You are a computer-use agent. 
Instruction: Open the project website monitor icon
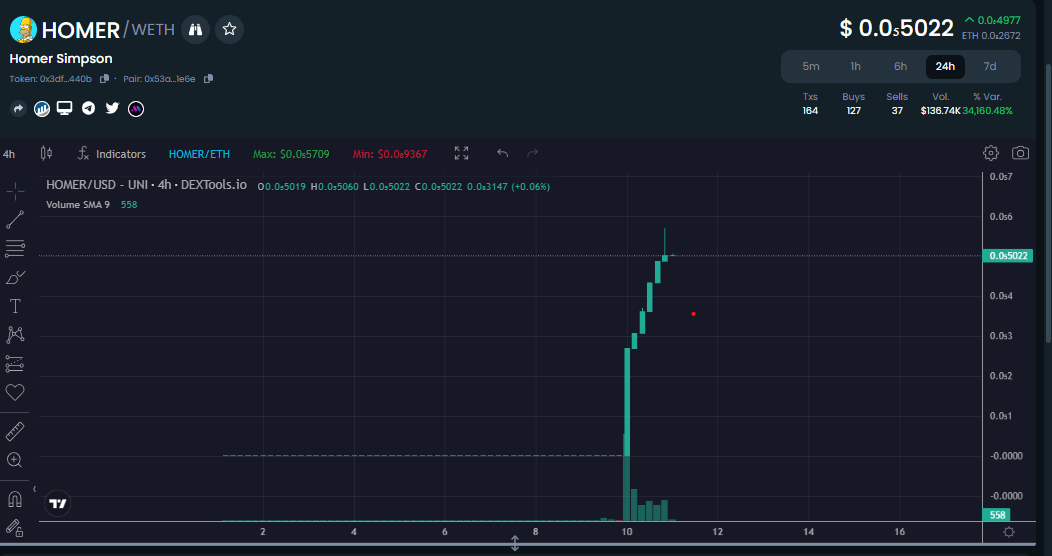[64, 108]
